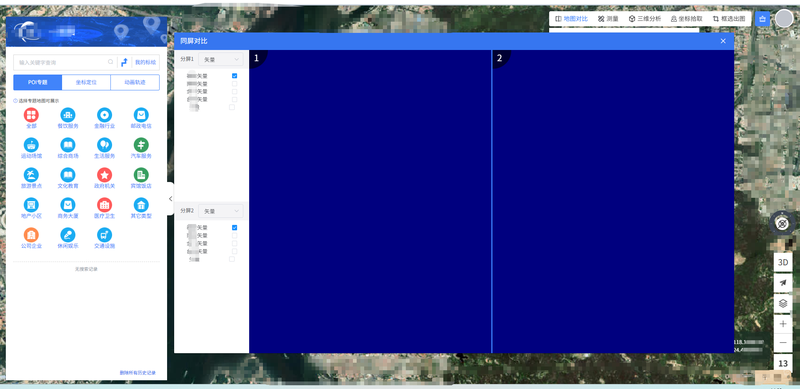Uncheck the first 矢量 layer in 分屏2
Screen dimensions: 800x389
click(235, 228)
